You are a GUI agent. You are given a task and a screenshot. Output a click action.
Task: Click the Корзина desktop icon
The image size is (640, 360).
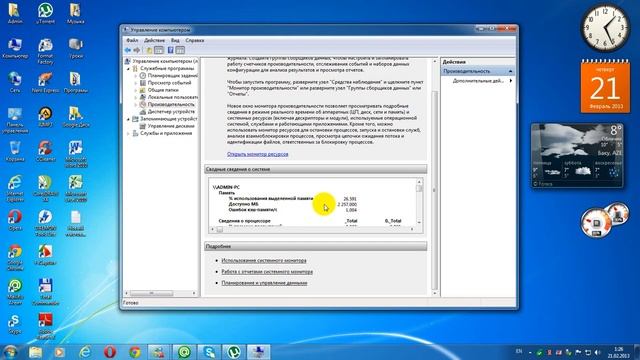[15, 151]
